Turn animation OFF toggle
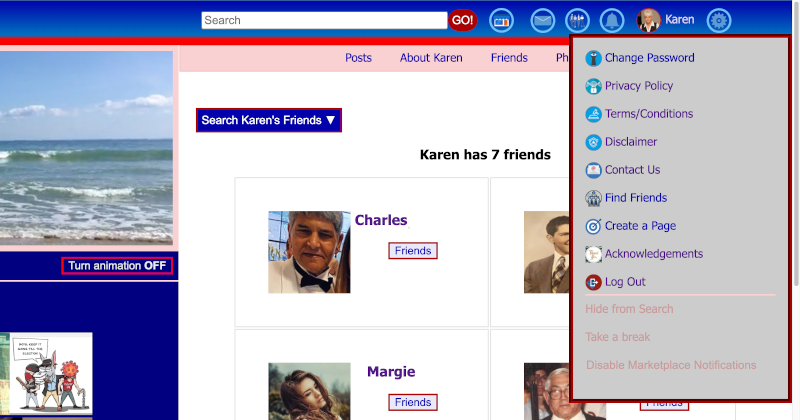 coord(117,266)
